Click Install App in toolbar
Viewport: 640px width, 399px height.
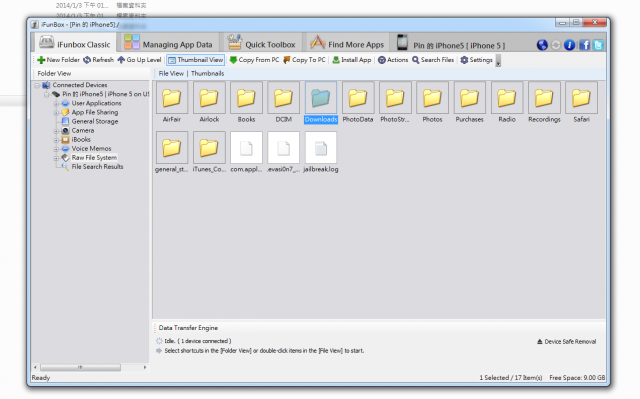[351, 60]
